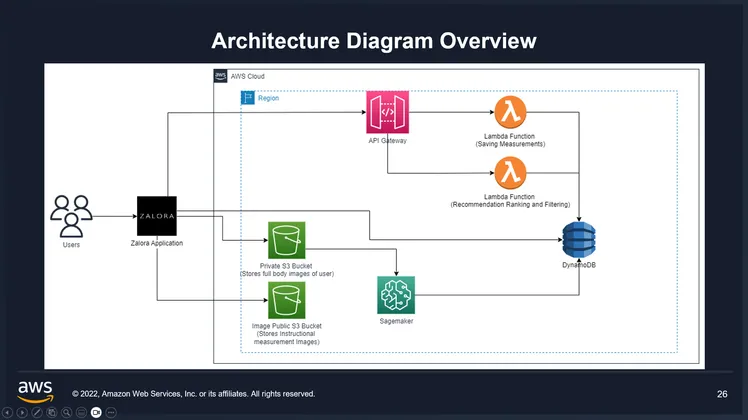Image resolution: width=748 pixels, height=420 pixels.
Task: Click 'Image Public S3 Bucket' caption text
Action: point(287,326)
